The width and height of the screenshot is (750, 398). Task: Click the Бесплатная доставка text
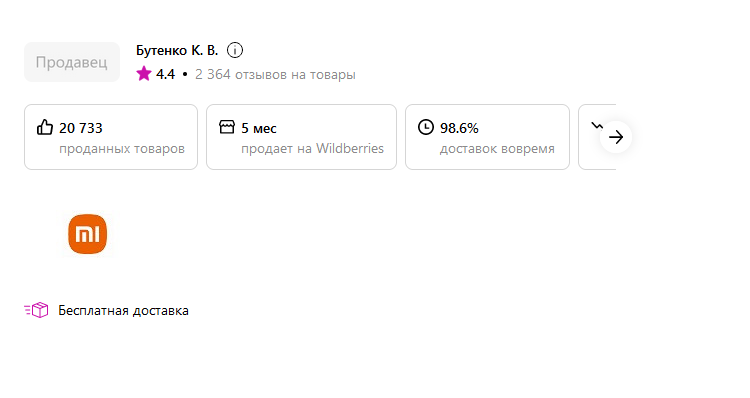point(123,310)
